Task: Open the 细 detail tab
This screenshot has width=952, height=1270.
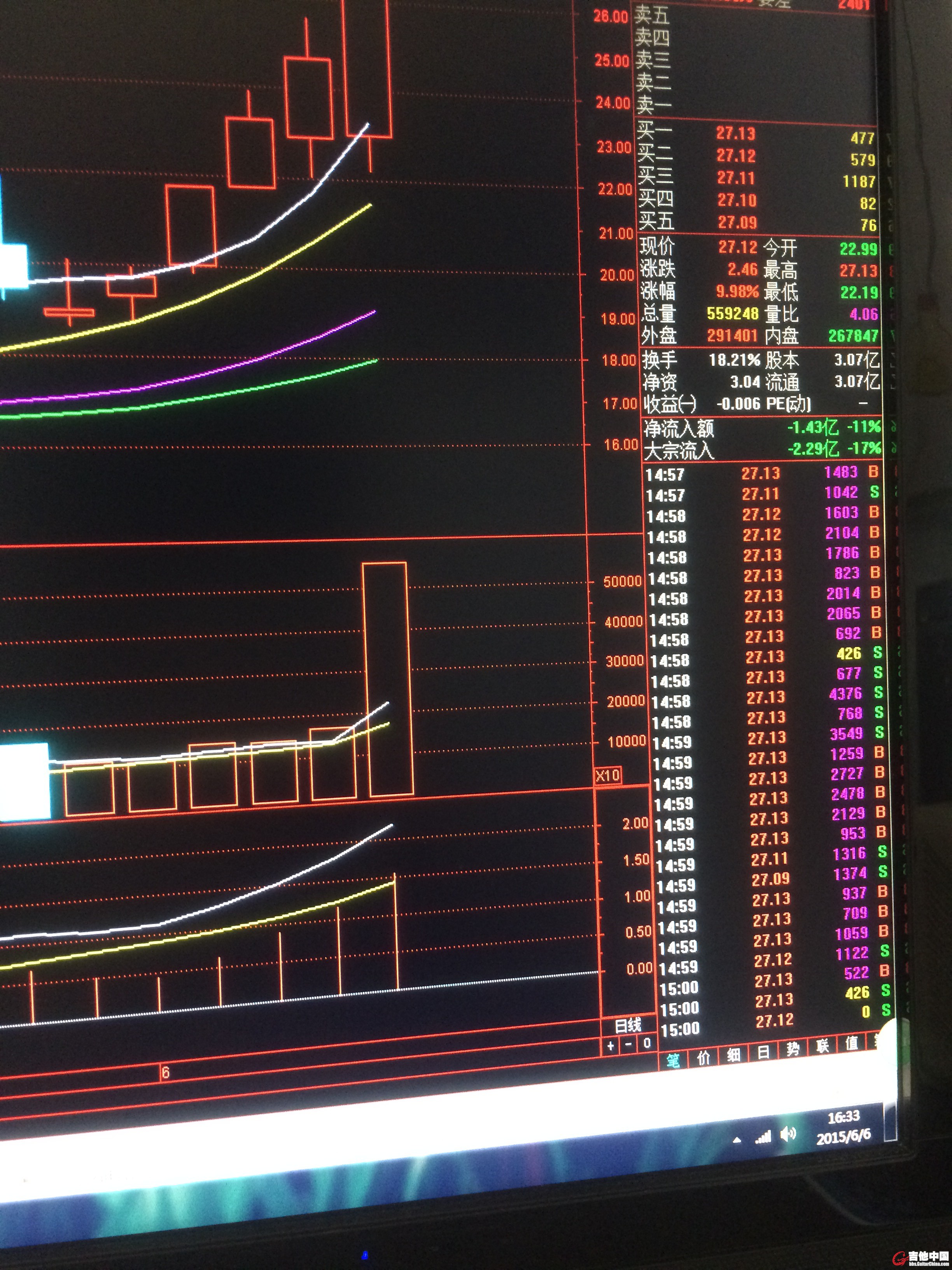Action: point(733,1055)
